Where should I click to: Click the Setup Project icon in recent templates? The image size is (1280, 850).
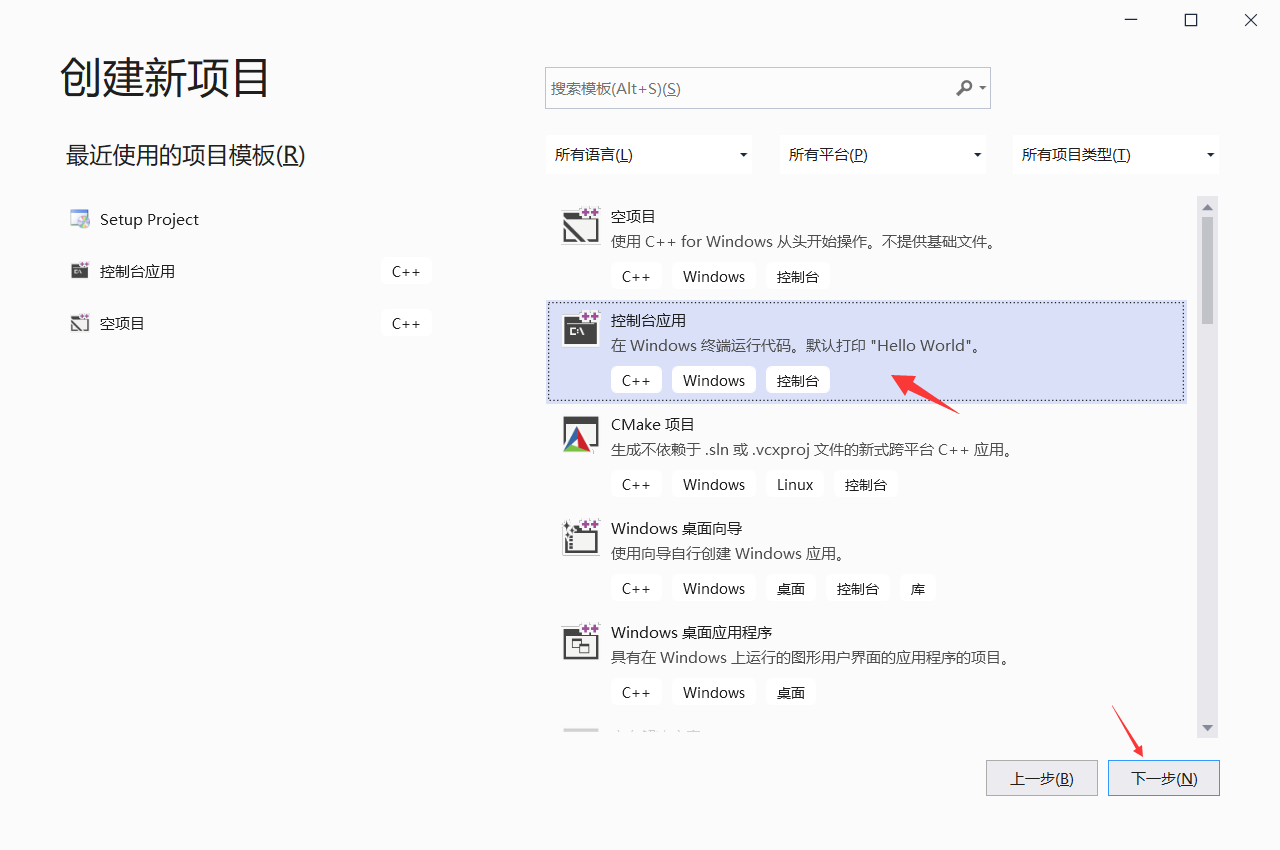pyautogui.click(x=80, y=219)
